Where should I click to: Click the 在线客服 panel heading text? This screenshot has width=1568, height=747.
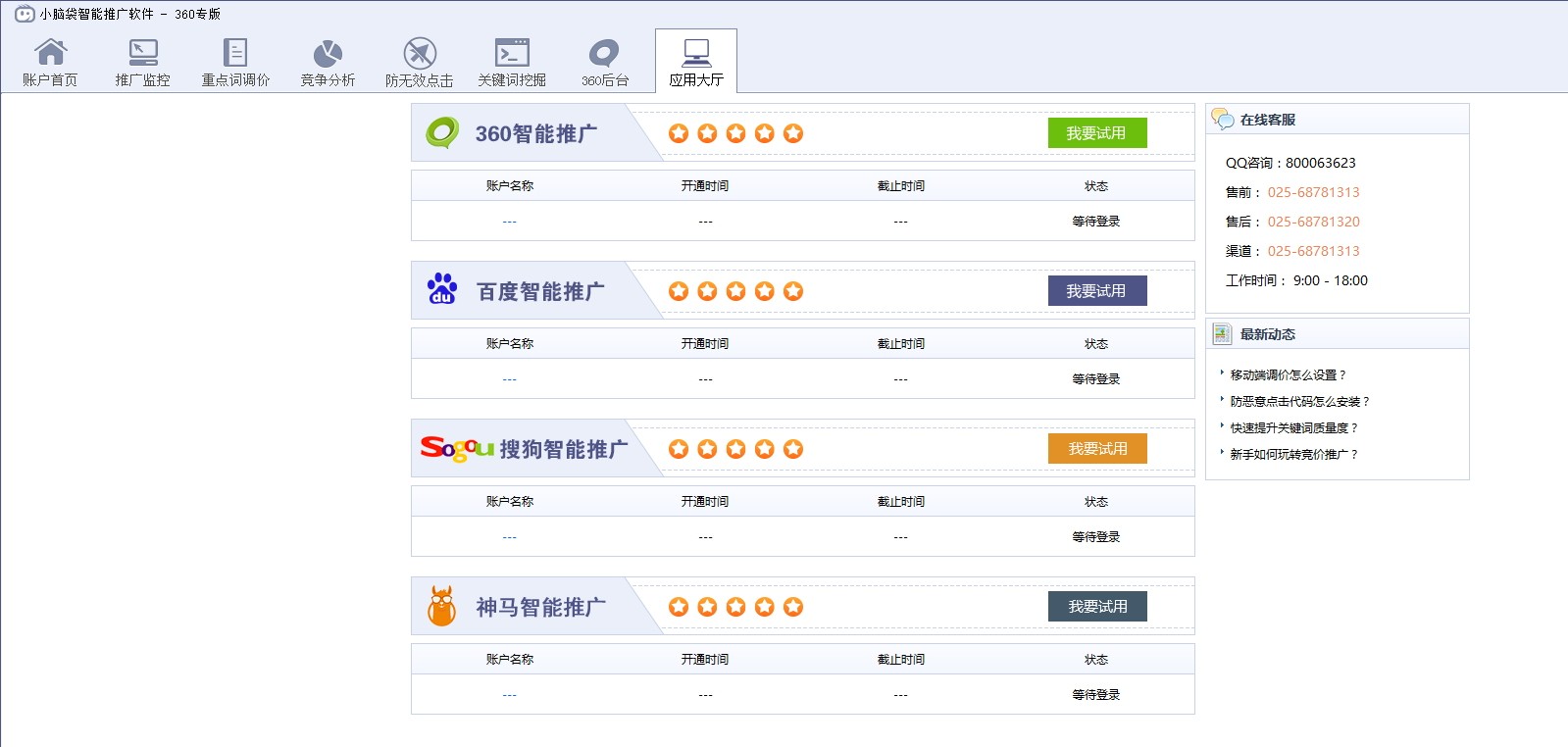pos(1268,120)
